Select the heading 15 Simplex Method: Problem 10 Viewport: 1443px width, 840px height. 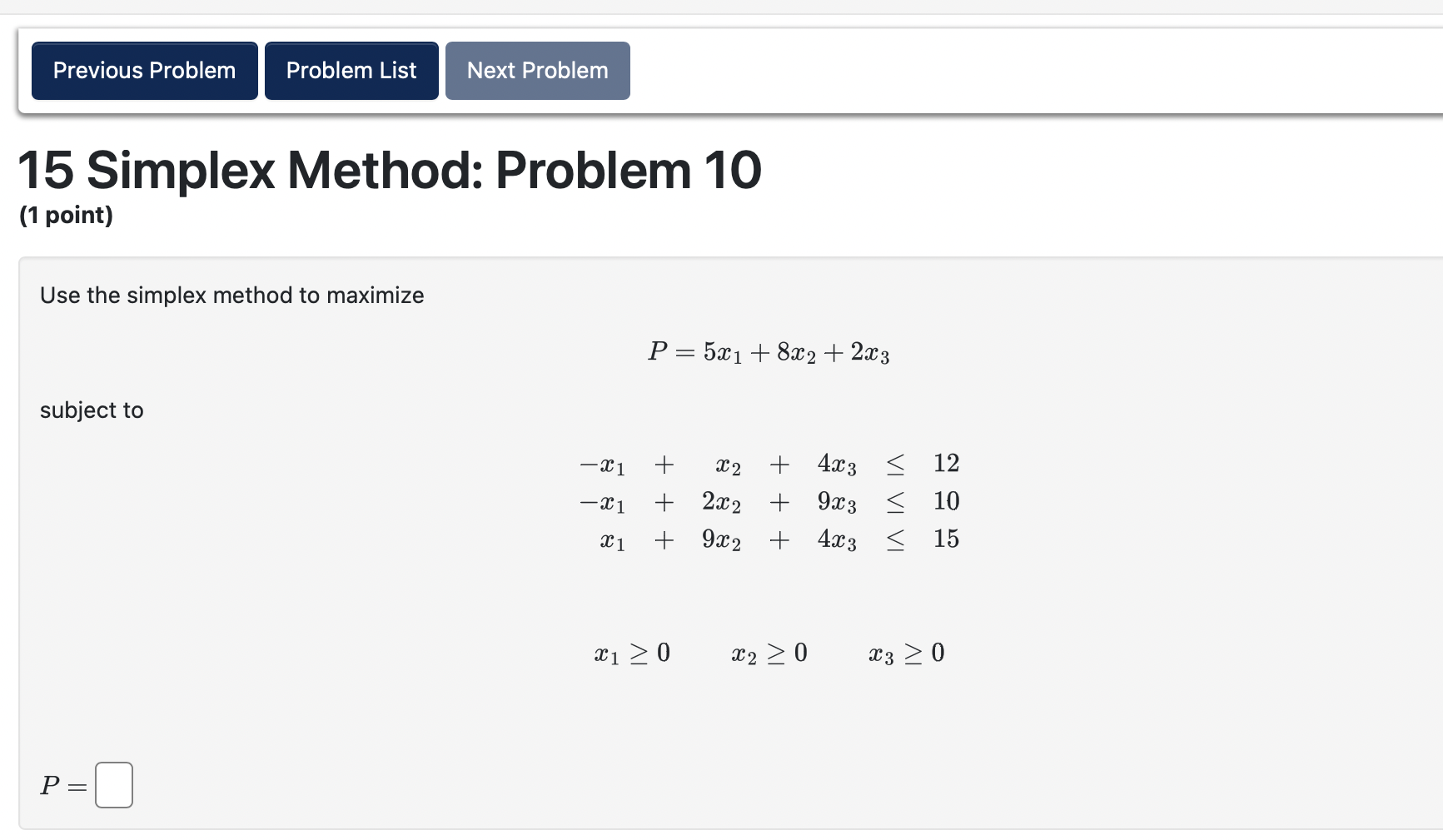coord(388,171)
